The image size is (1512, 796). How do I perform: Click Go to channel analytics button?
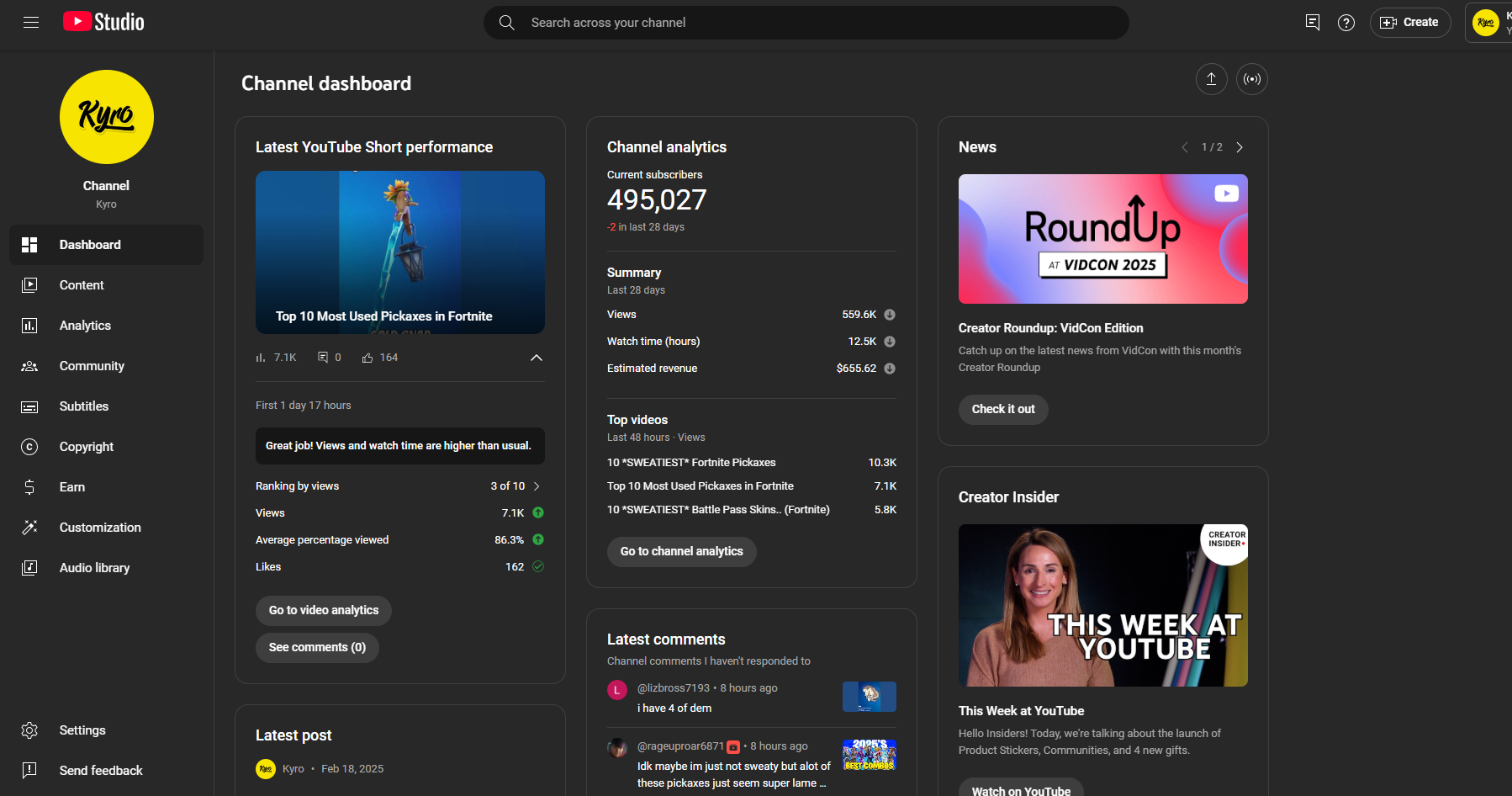(682, 552)
